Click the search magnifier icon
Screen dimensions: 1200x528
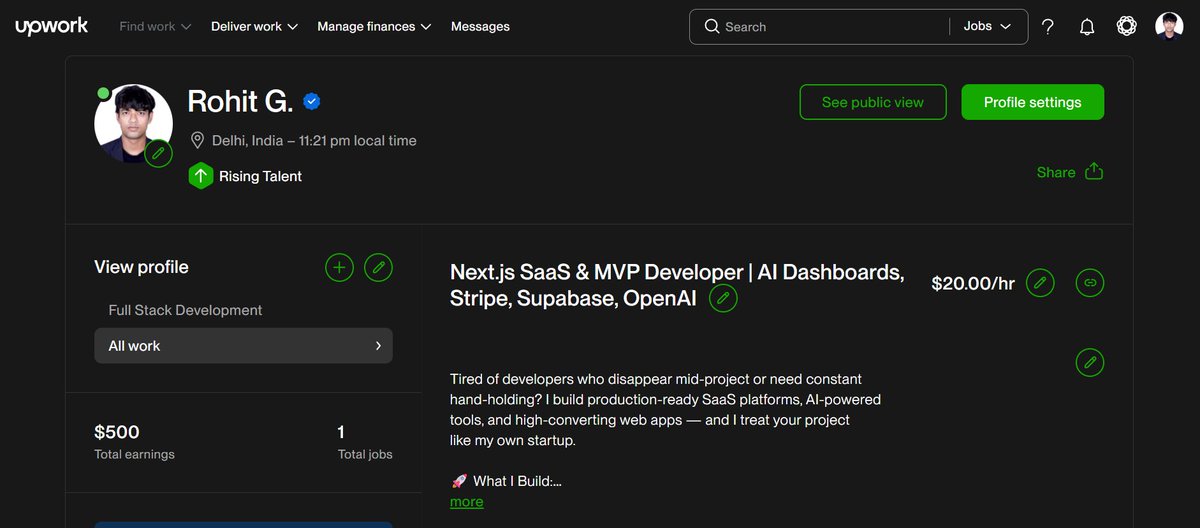click(712, 27)
